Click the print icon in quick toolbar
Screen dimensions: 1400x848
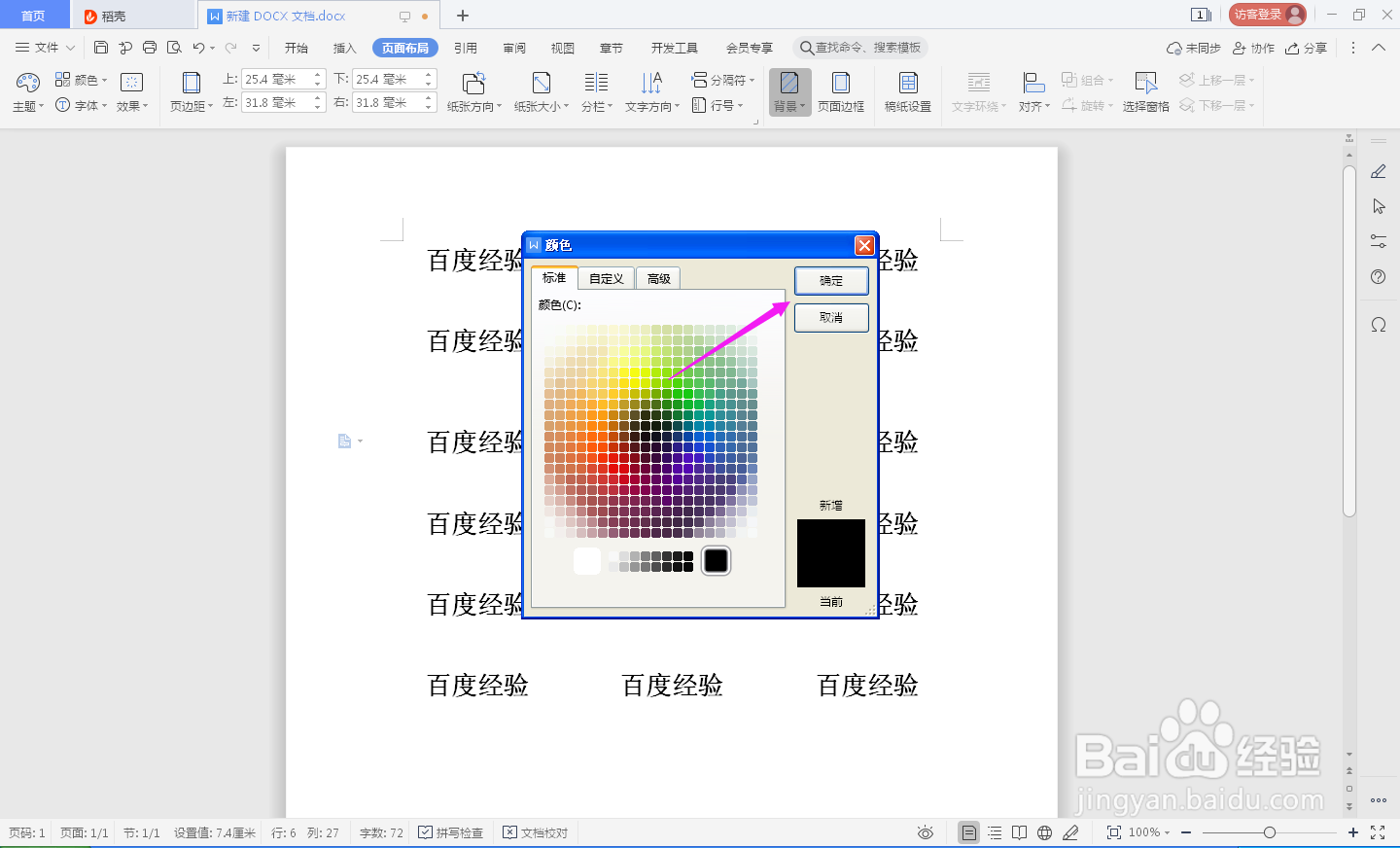[x=150, y=48]
